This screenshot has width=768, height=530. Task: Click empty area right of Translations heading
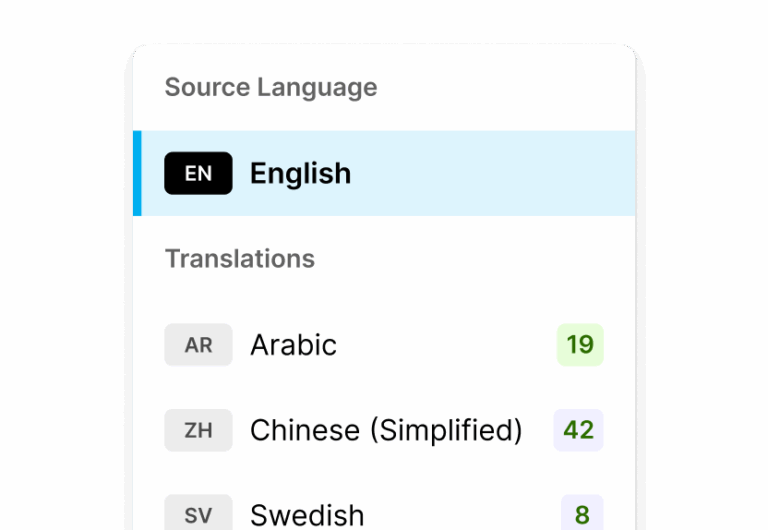tap(470, 259)
